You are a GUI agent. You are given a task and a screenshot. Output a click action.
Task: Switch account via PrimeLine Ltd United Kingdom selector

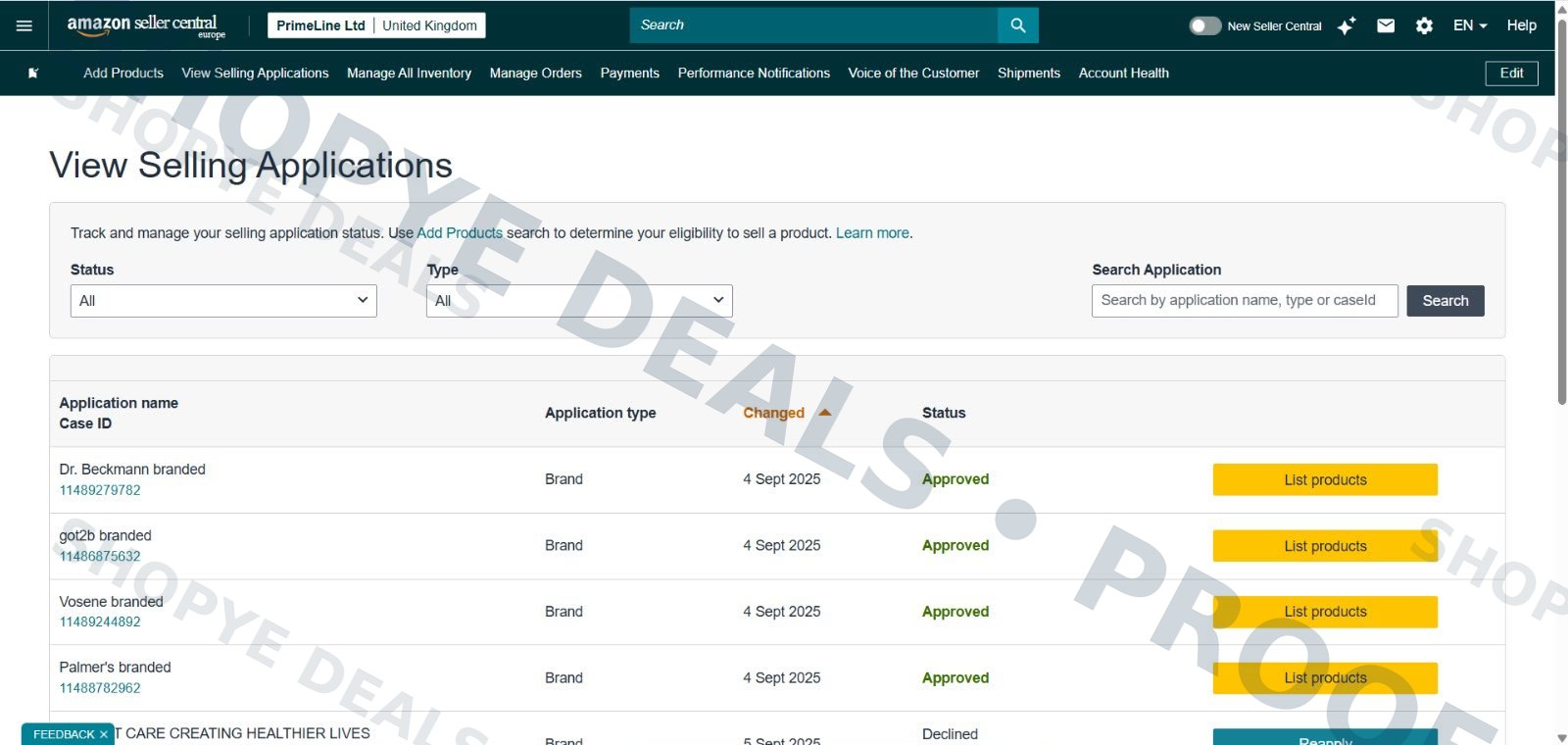click(376, 25)
